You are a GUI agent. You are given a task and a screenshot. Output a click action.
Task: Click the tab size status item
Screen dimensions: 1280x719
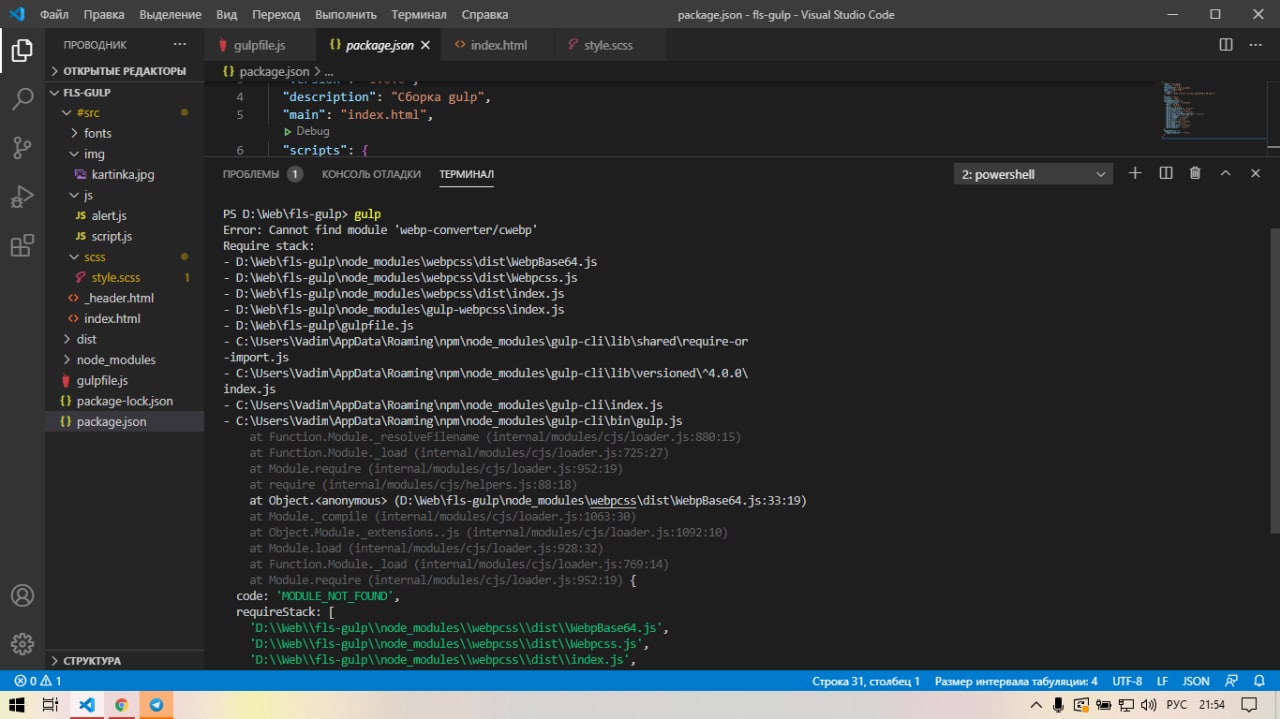(x=1016, y=681)
